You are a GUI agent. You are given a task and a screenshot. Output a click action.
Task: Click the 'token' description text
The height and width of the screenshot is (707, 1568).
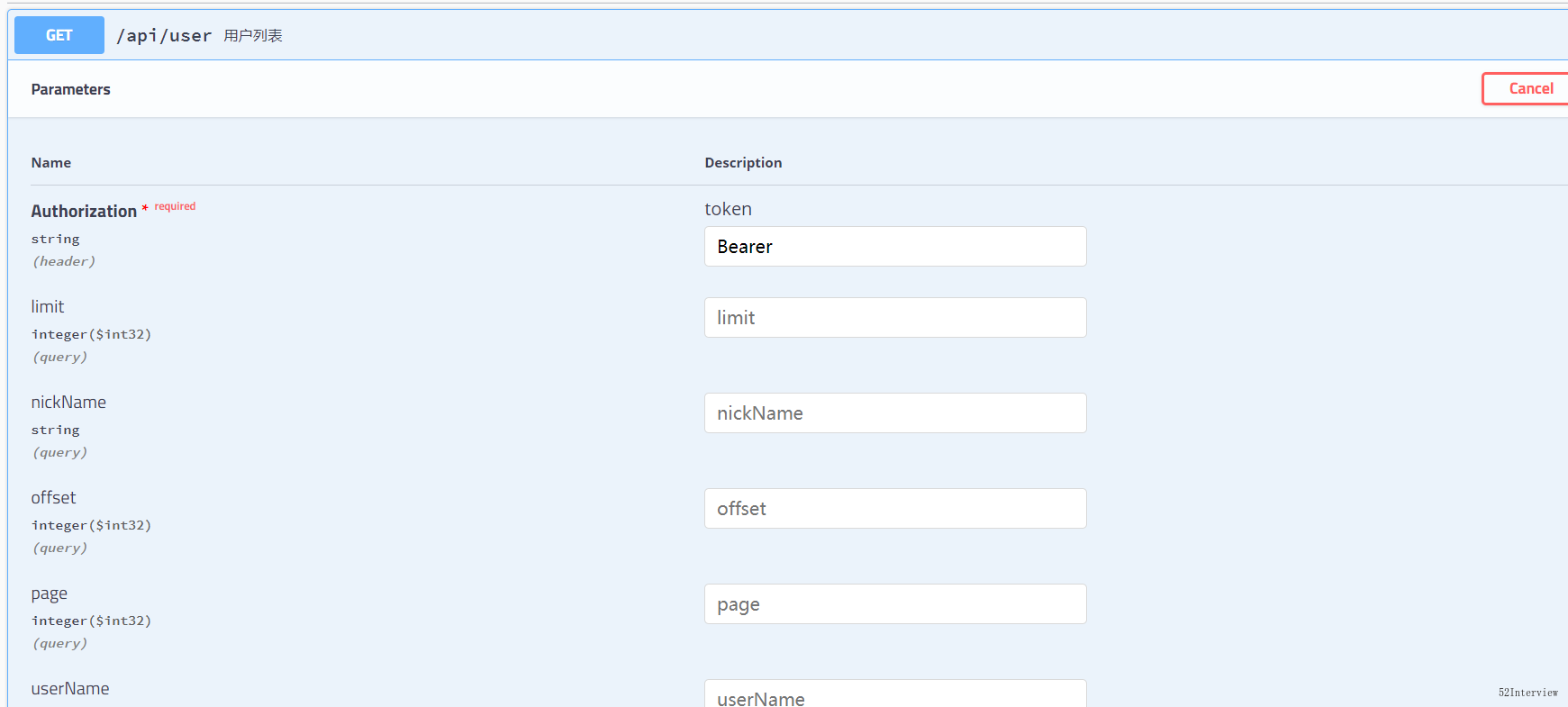click(728, 209)
